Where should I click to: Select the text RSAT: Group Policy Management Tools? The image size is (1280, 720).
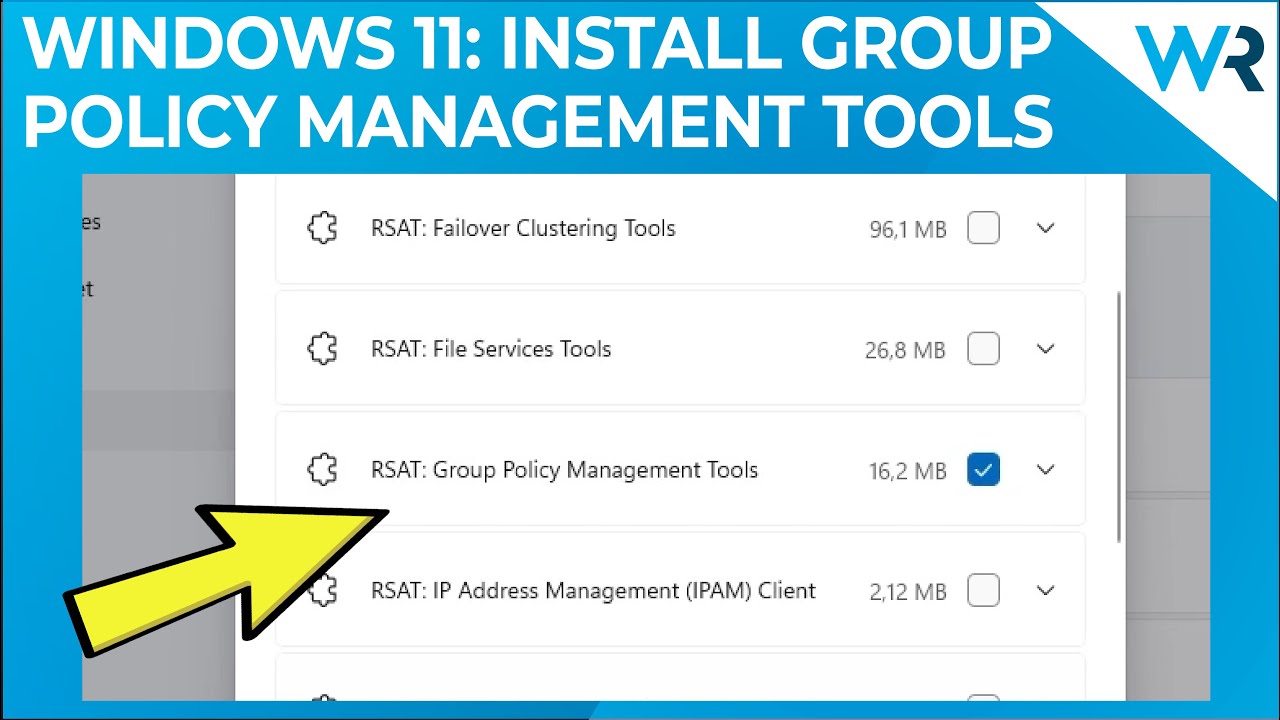(565, 470)
